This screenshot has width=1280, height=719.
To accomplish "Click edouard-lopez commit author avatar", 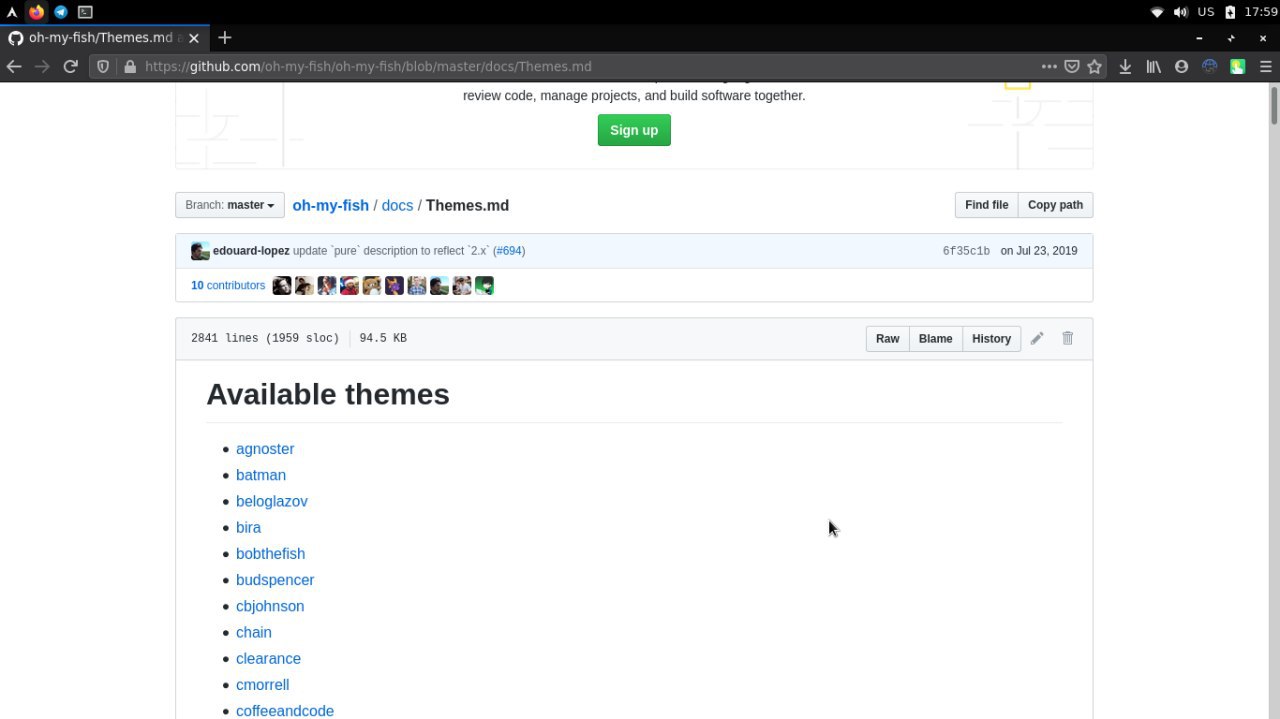I will 200,251.
